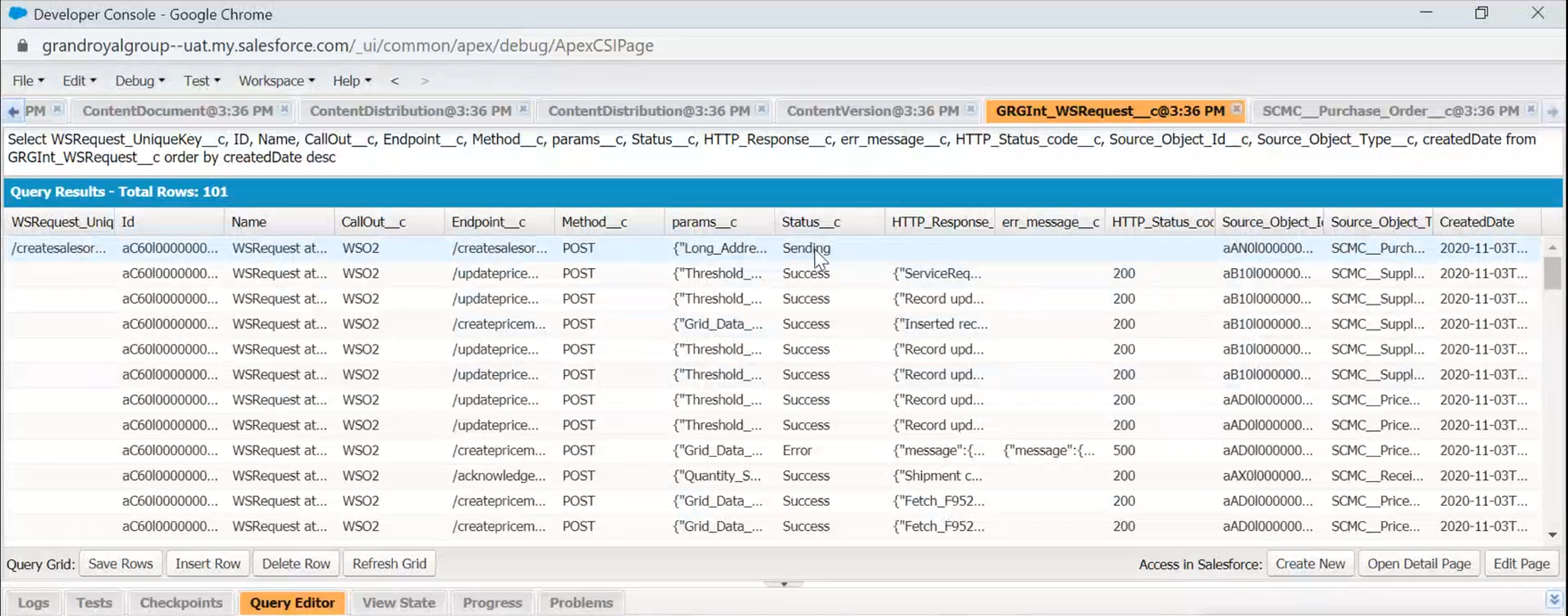Sort by the CreatedDate column header
Viewport: 1568px width, 616px height.
[1488, 222]
